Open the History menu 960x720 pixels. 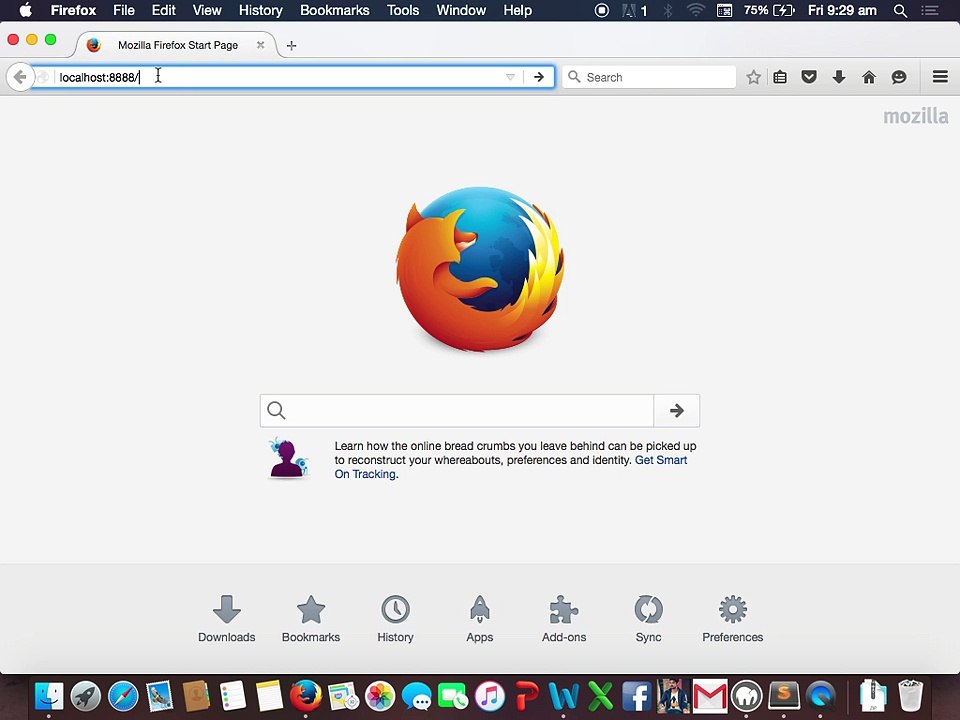pyautogui.click(x=261, y=10)
